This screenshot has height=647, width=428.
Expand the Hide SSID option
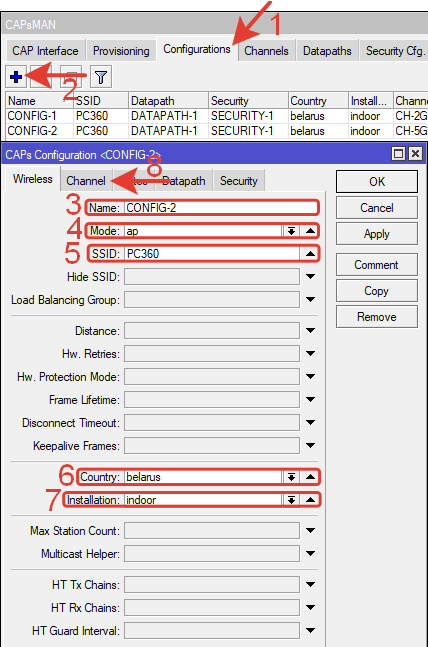tap(310, 276)
